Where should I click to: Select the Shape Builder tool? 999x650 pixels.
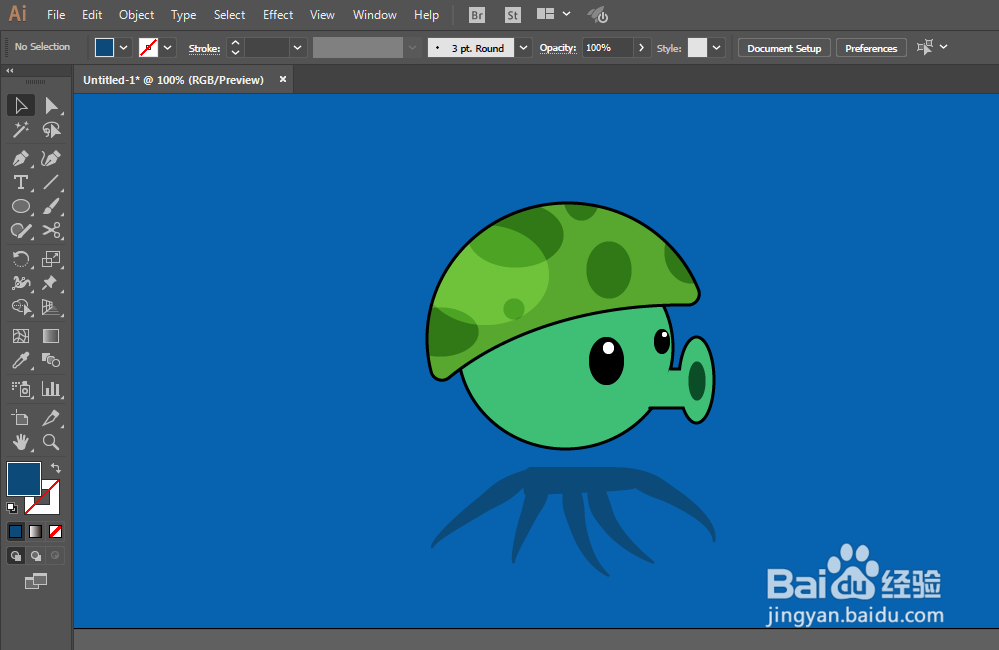pos(21,307)
